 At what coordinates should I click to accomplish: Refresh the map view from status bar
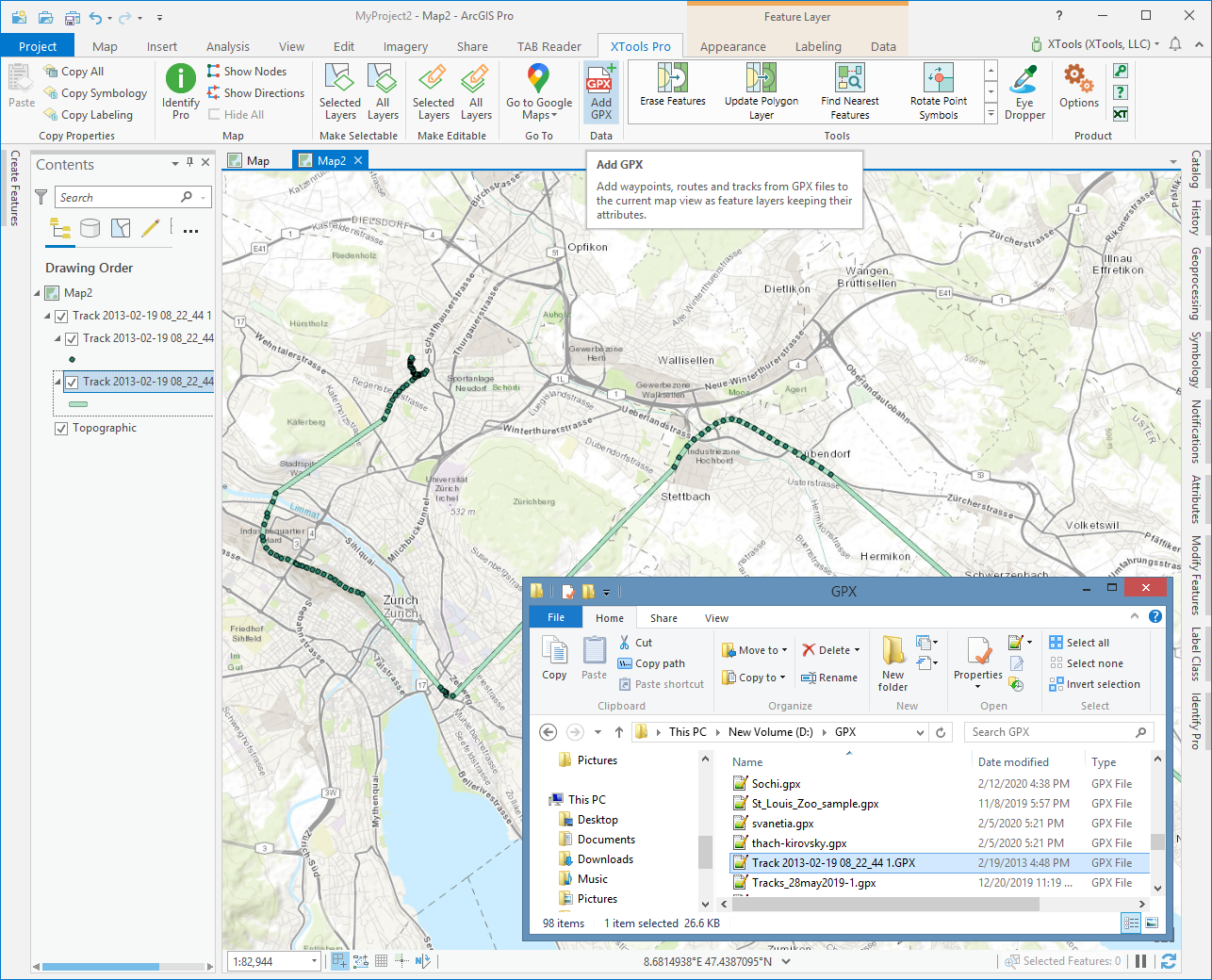tap(1169, 961)
